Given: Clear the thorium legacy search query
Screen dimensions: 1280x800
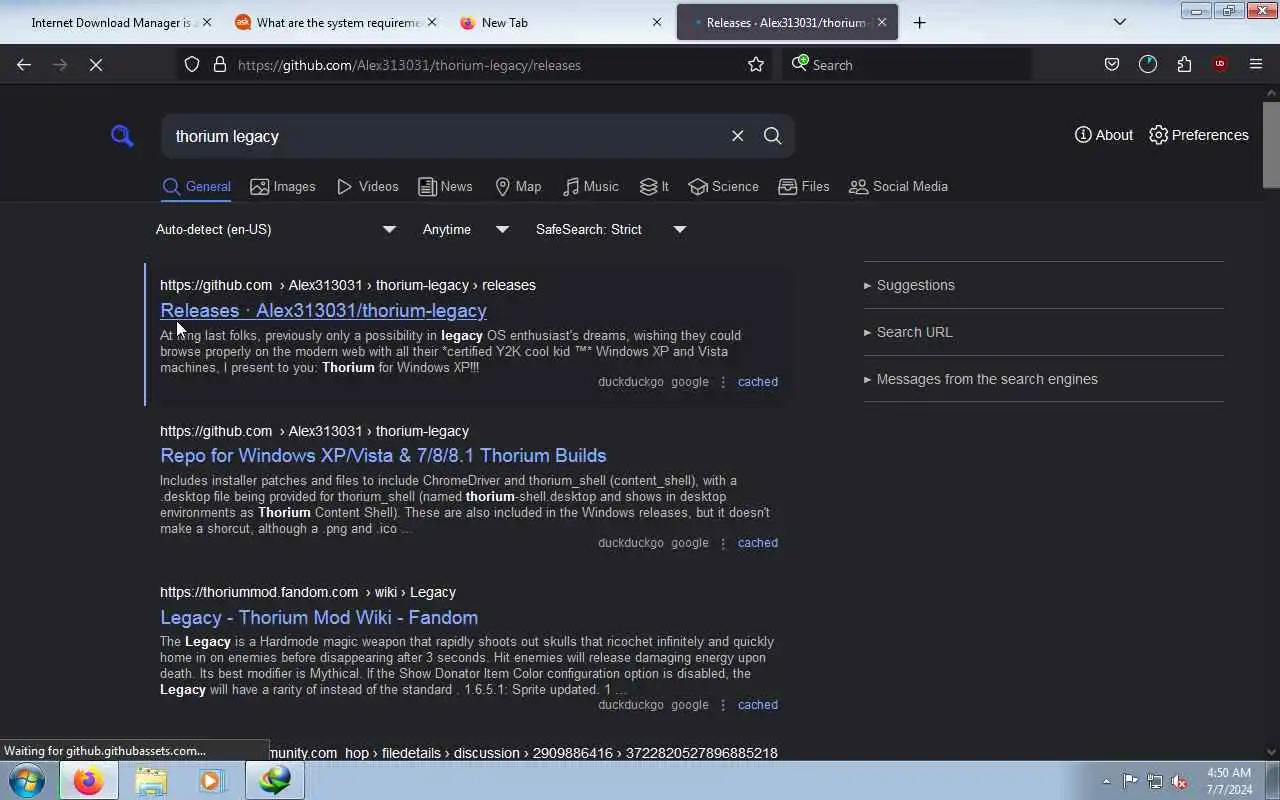Looking at the screenshot, I should [737, 136].
